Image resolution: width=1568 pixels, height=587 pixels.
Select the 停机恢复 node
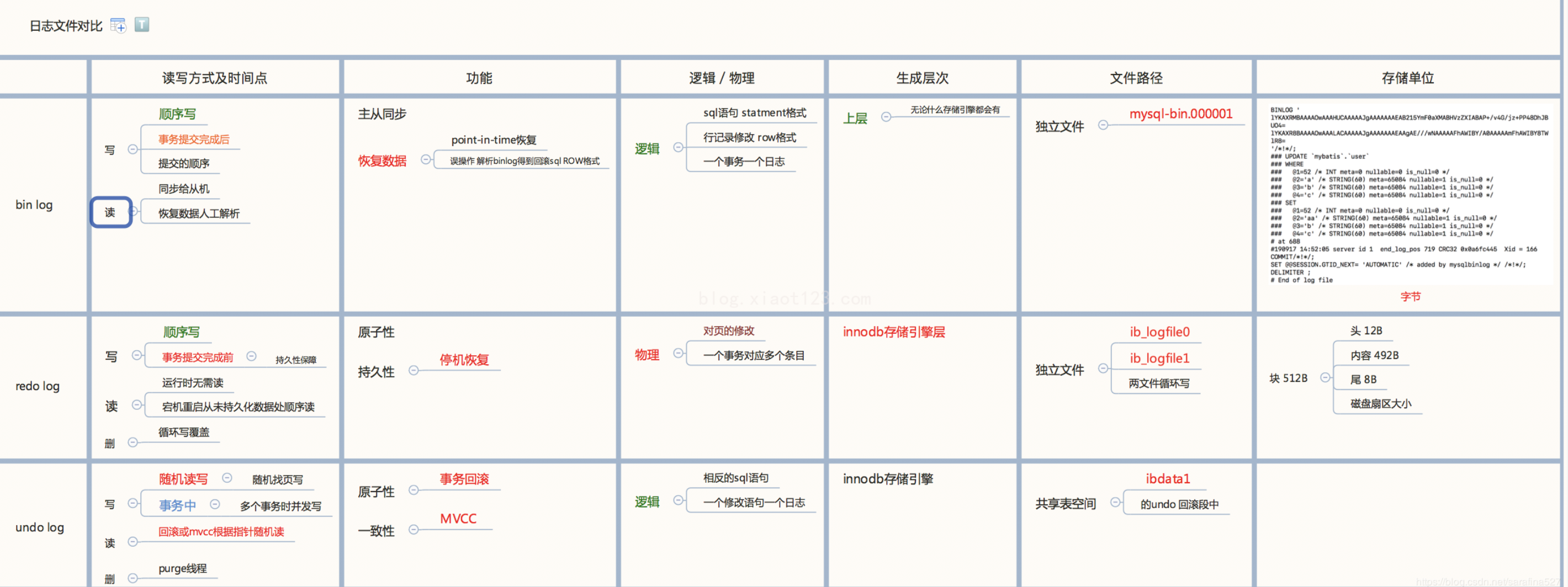[x=464, y=360]
